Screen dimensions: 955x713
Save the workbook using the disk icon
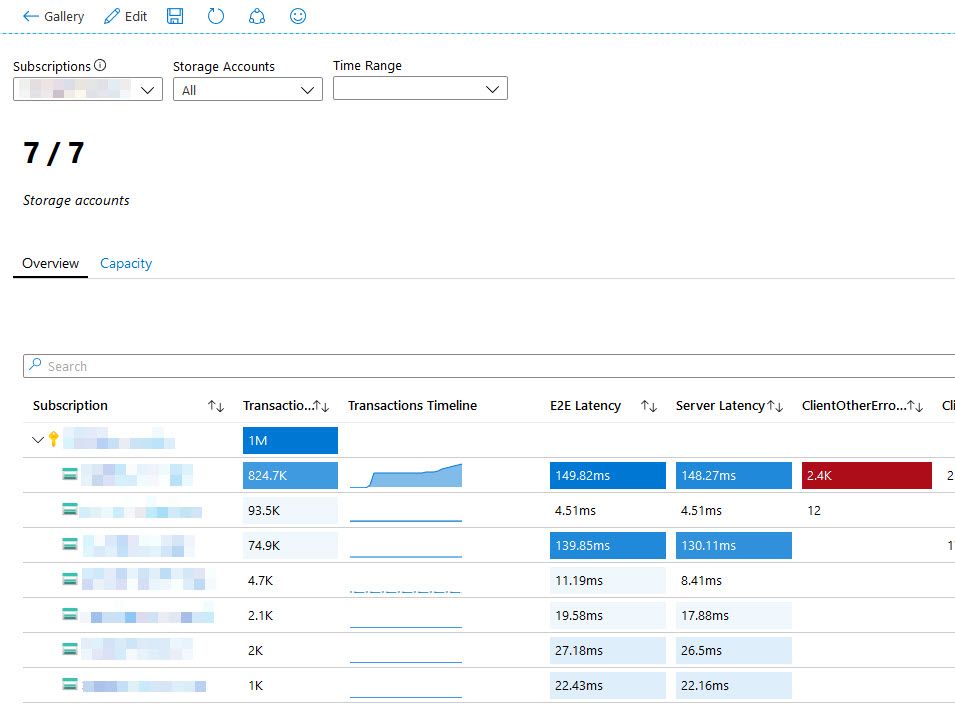(175, 15)
